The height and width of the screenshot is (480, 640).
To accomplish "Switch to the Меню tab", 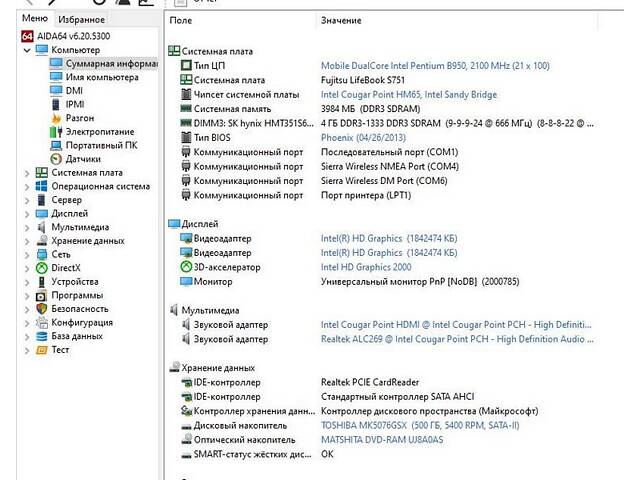I will pyautogui.click(x=35, y=18).
